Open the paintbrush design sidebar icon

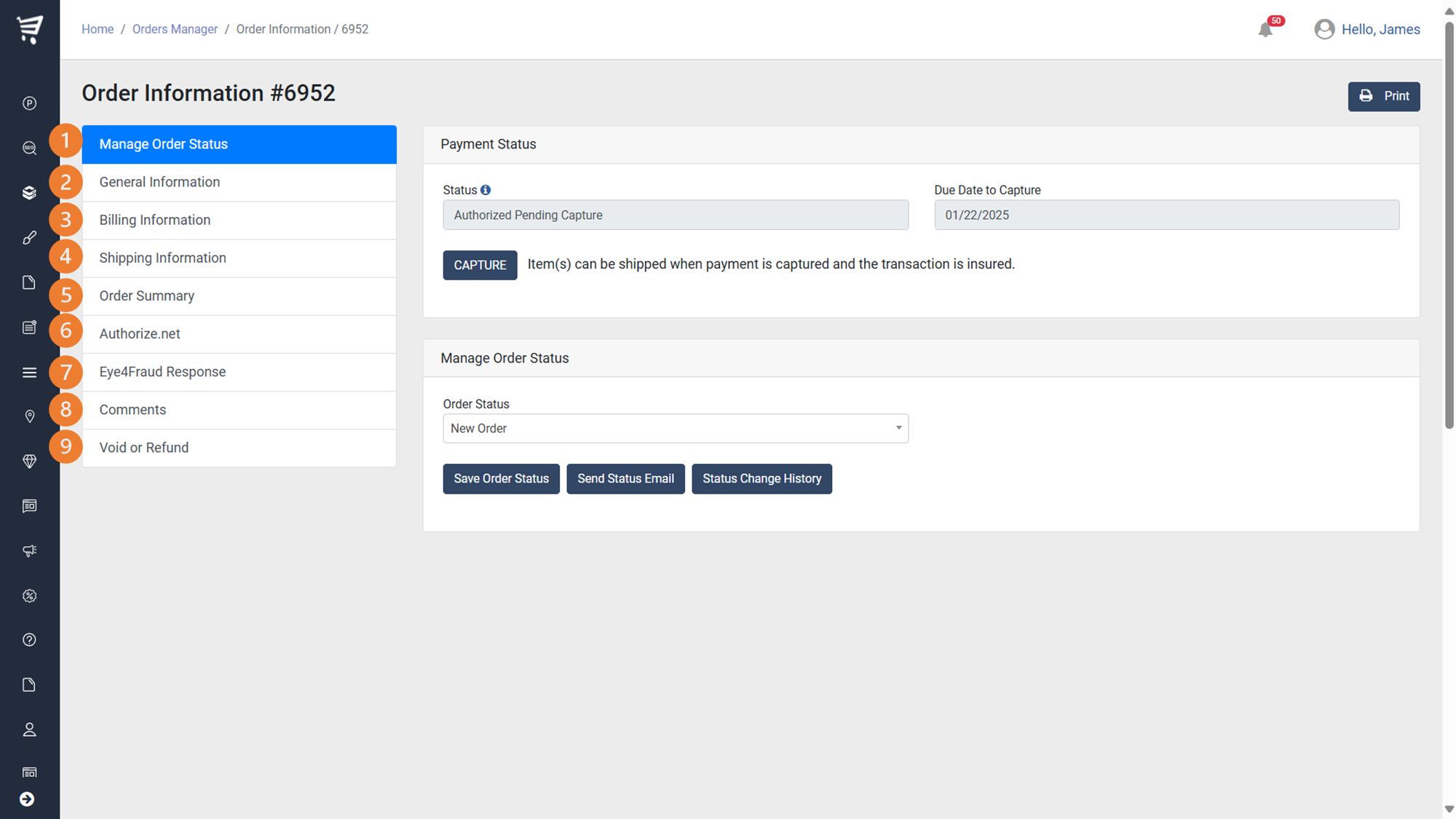coord(29,237)
